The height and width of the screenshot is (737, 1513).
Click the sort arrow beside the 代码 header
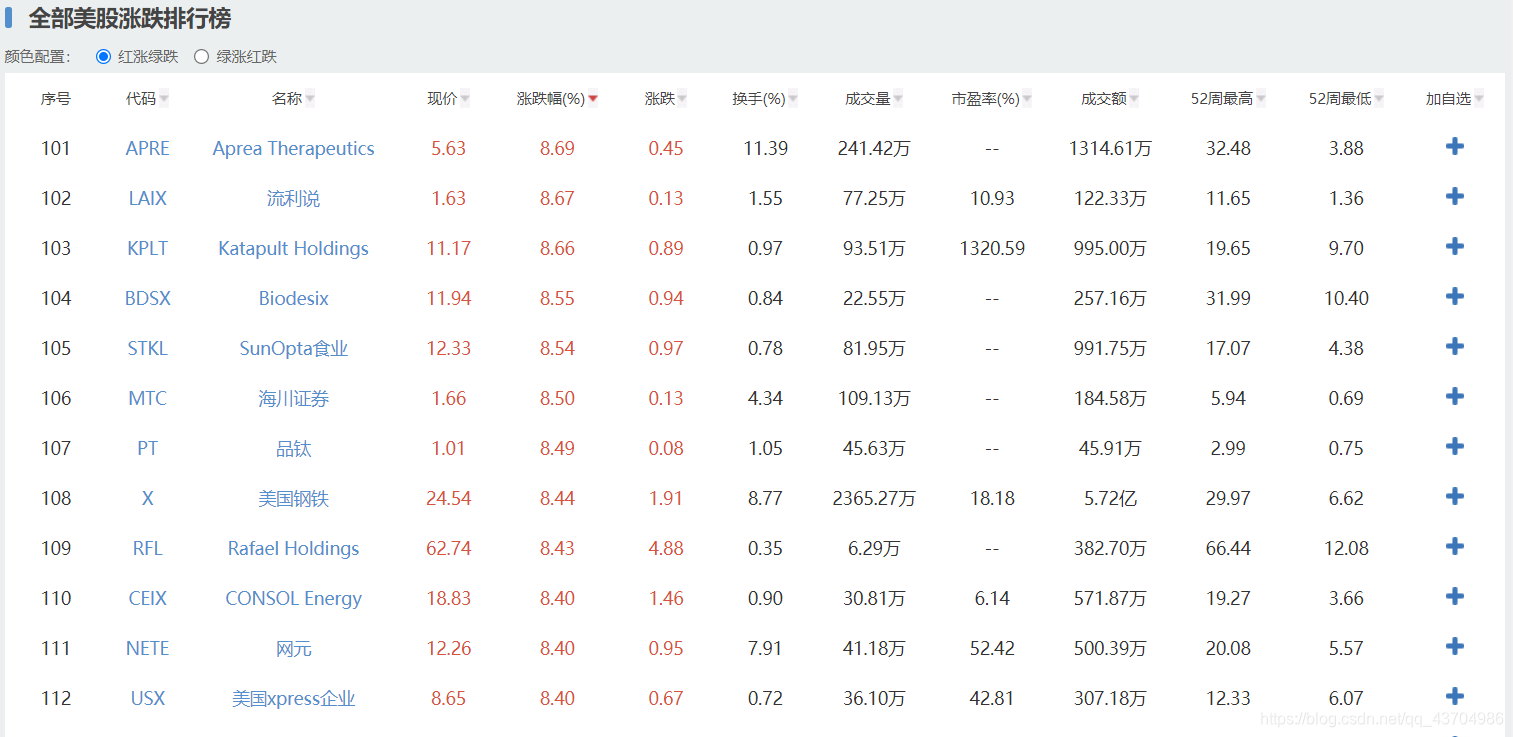[164, 99]
